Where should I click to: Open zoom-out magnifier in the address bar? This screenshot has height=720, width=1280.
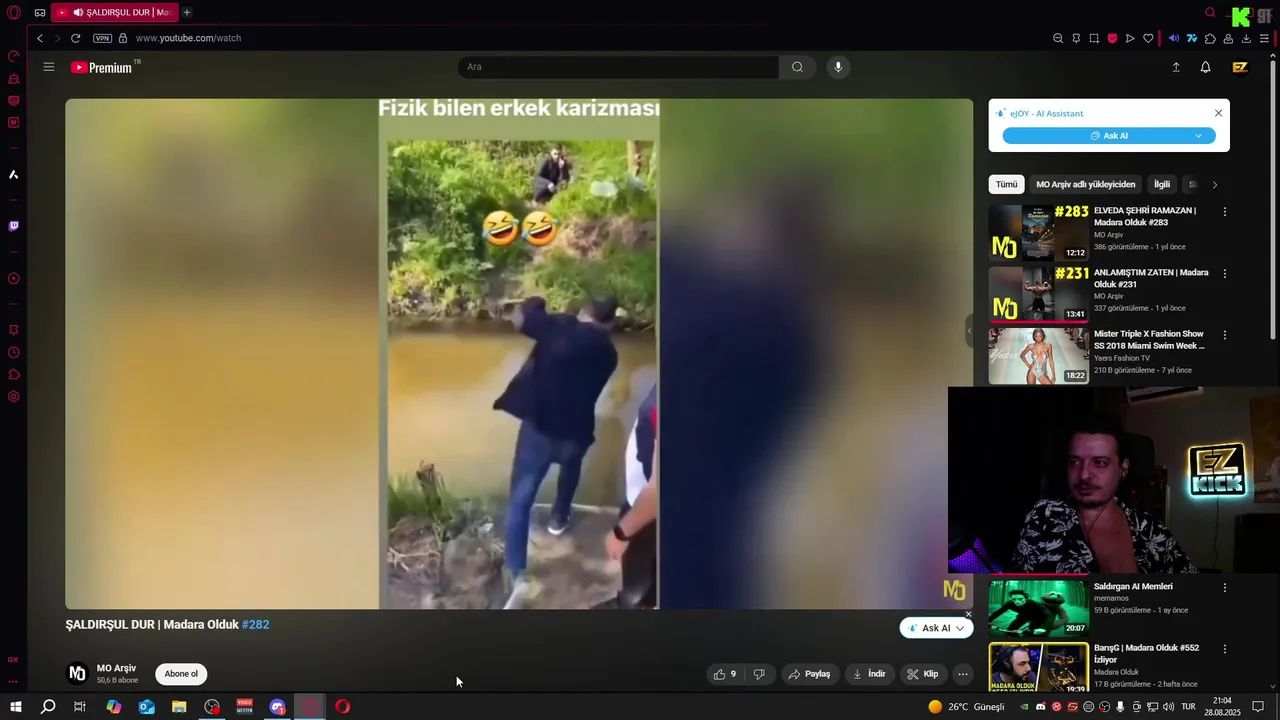tap(1058, 38)
